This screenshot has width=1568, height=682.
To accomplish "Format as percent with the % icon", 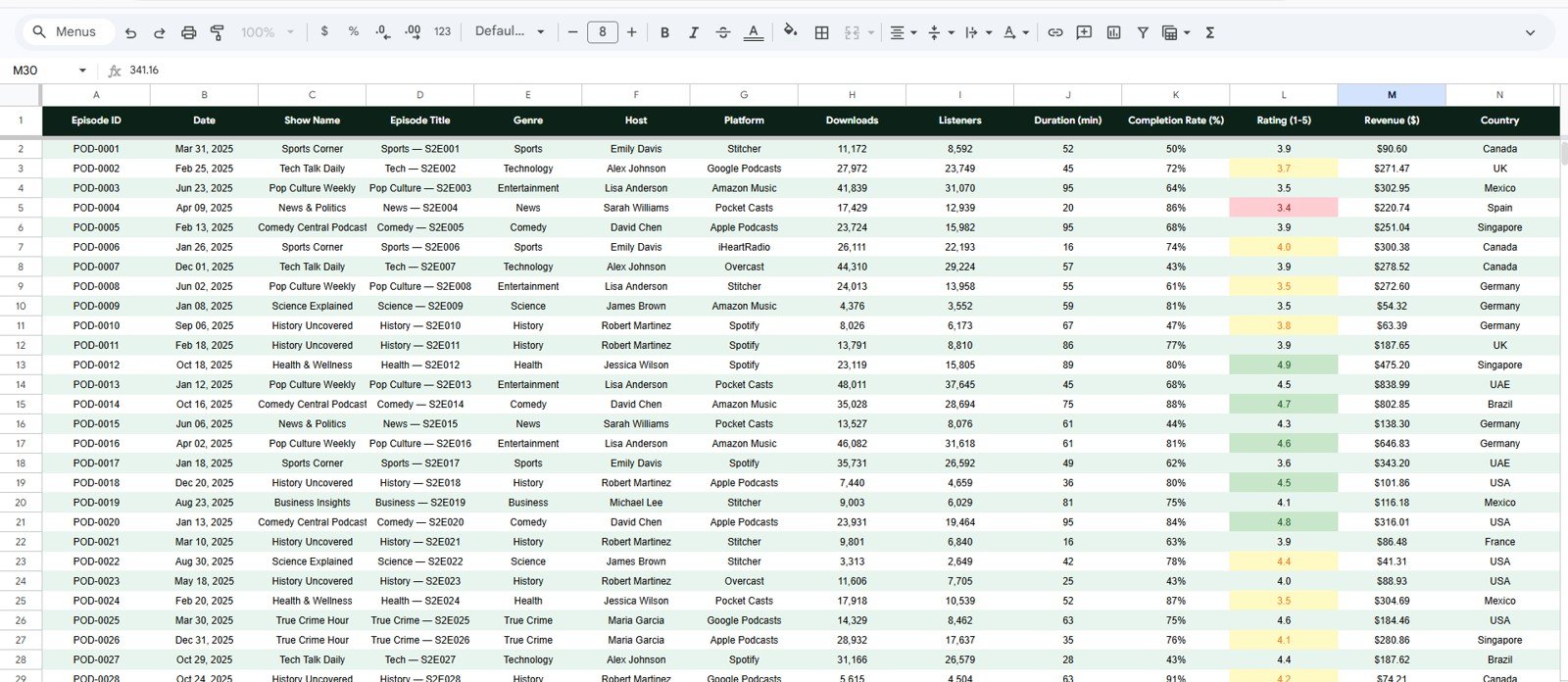I will click(353, 31).
